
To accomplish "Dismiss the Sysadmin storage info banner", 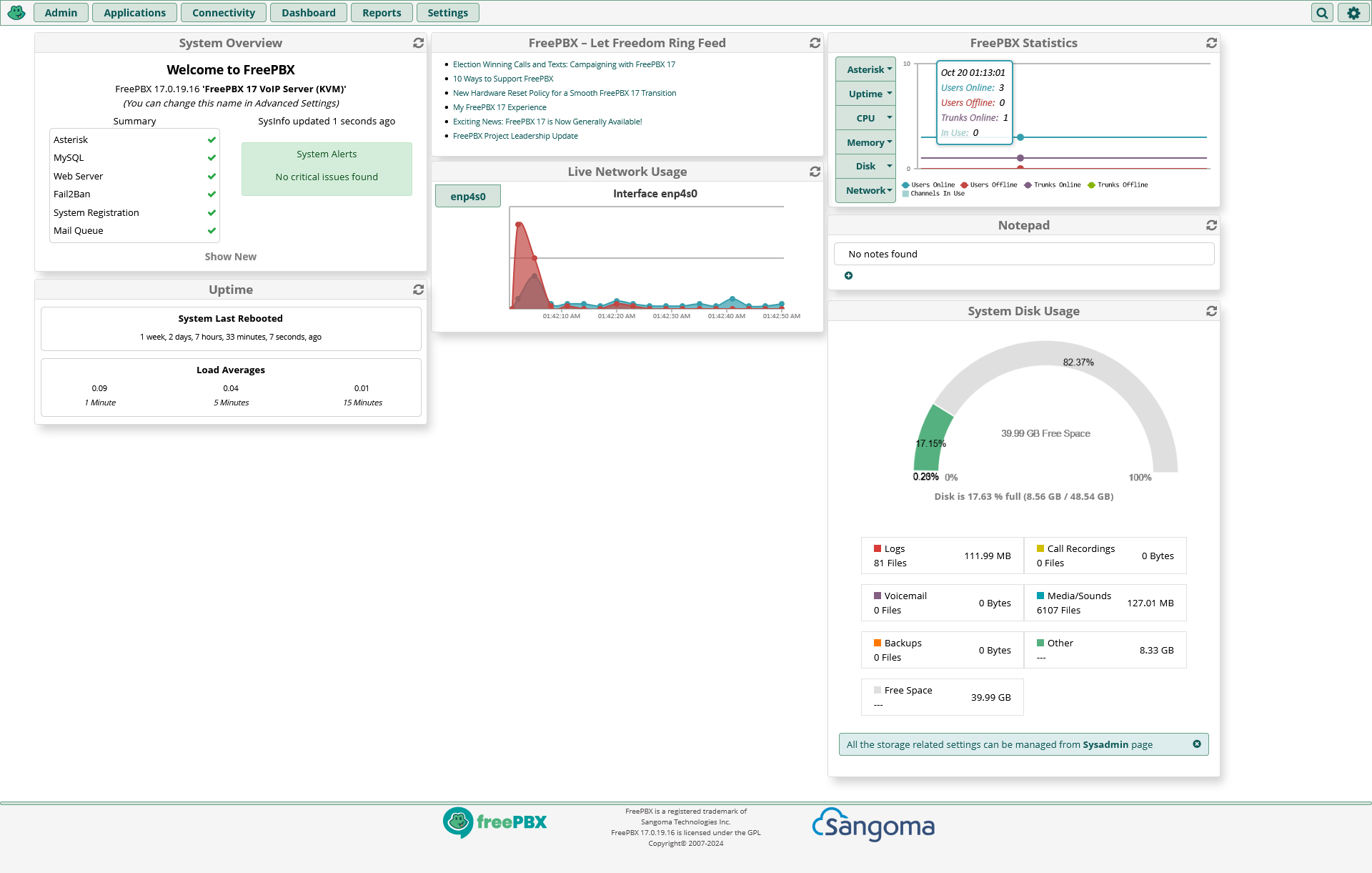I will (x=1197, y=744).
